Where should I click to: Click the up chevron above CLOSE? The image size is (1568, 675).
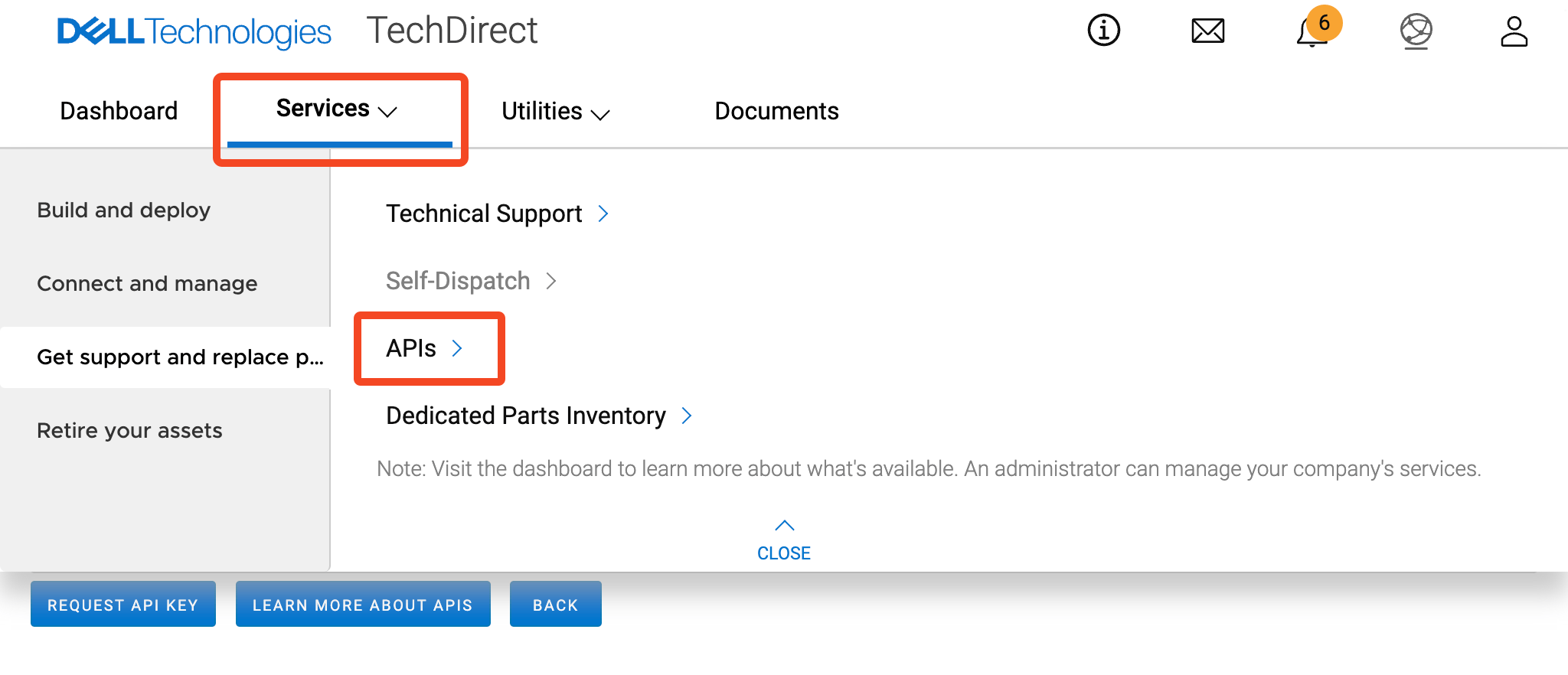[784, 525]
